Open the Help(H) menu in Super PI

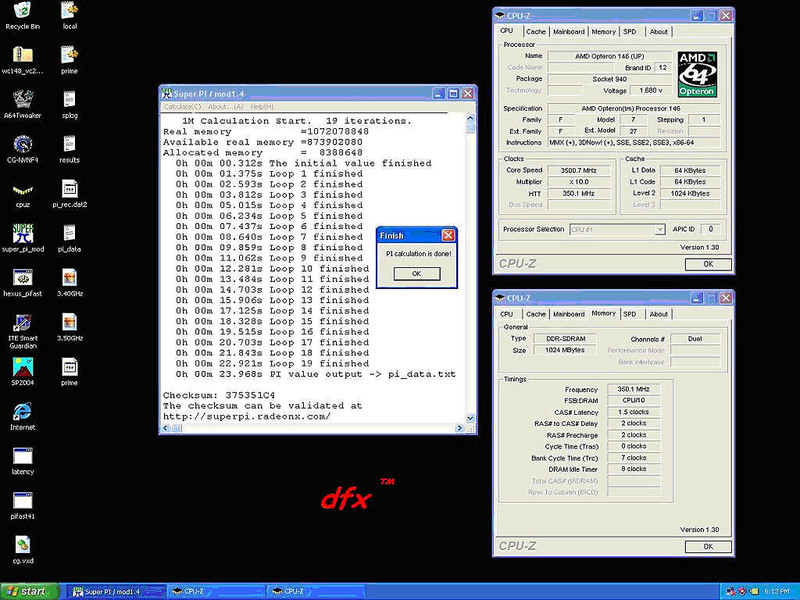coord(262,107)
